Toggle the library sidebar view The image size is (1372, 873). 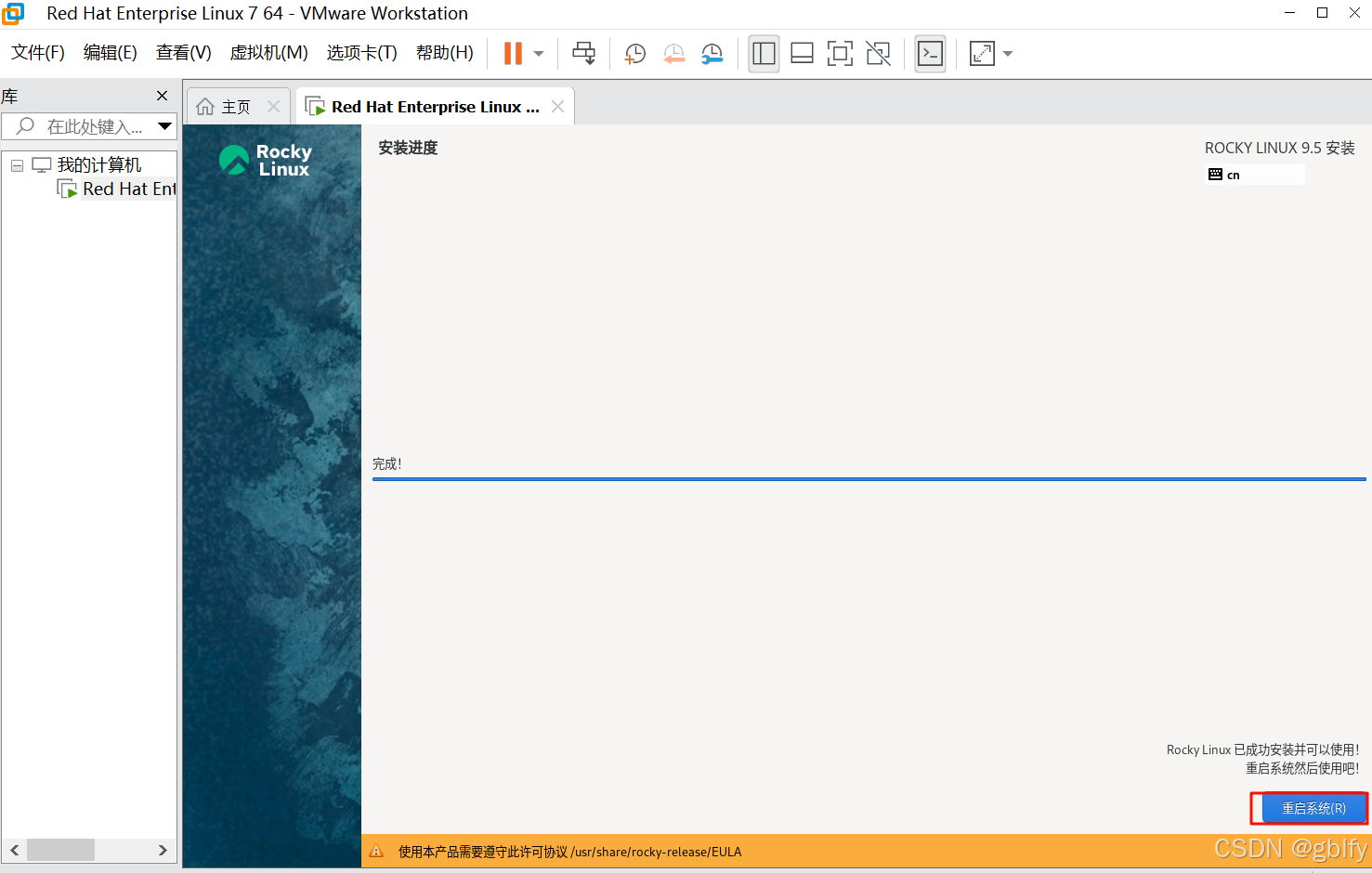[764, 53]
